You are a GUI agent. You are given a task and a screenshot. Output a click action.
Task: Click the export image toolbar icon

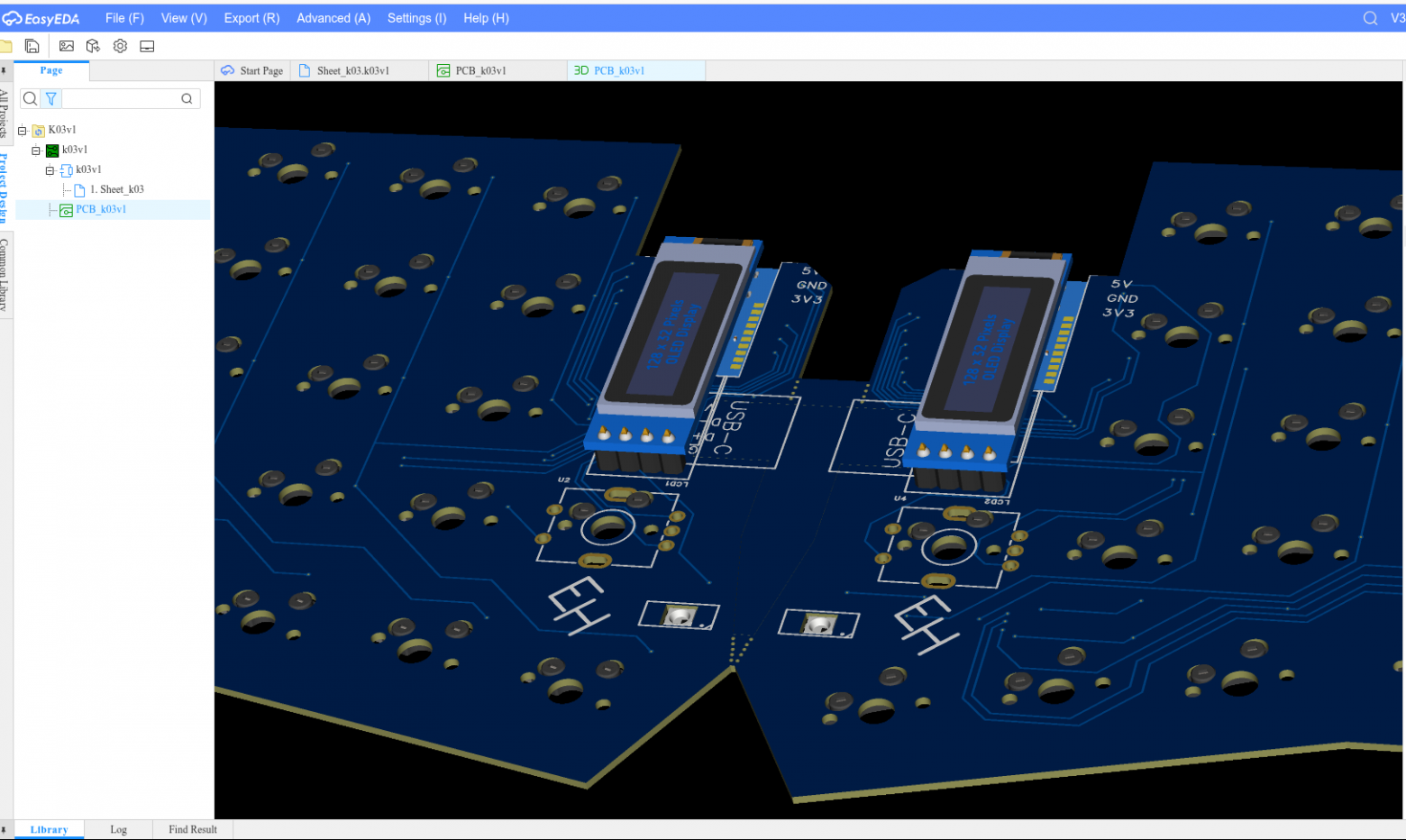pos(67,46)
